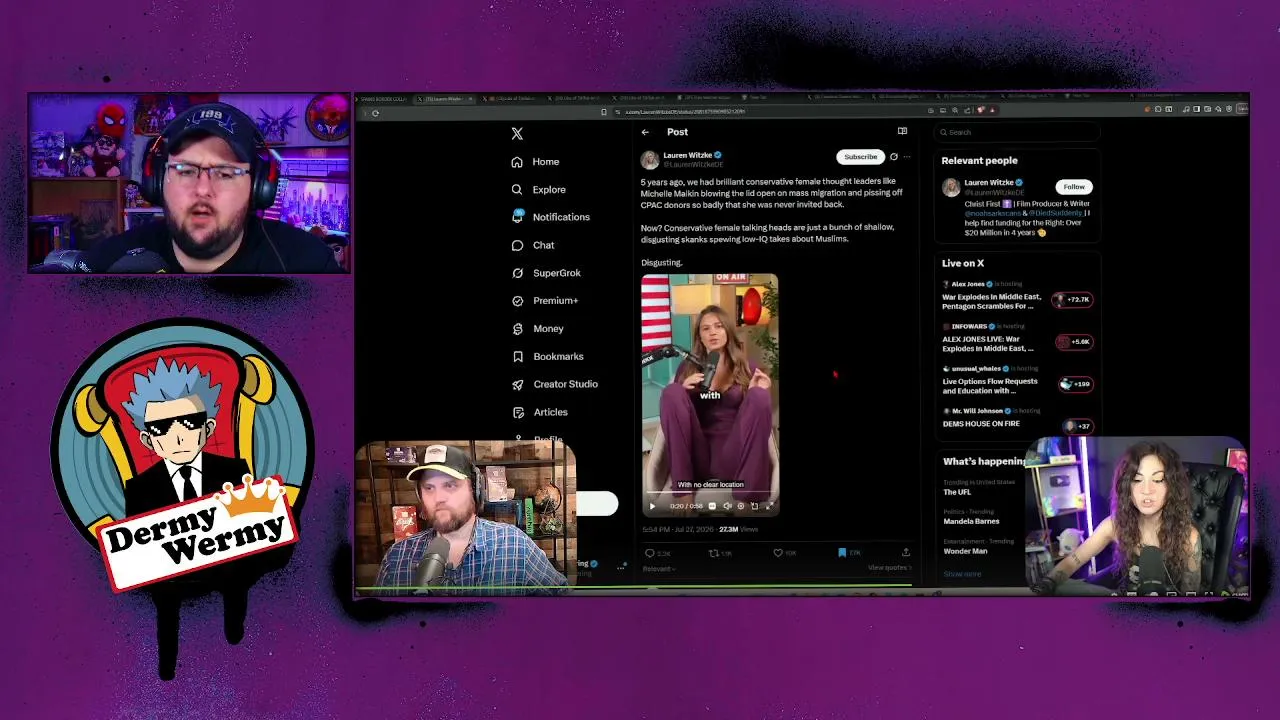Toggle captions on the video
Image resolution: width=1280 pixels, height=720 pixels.
click(712, 506)
